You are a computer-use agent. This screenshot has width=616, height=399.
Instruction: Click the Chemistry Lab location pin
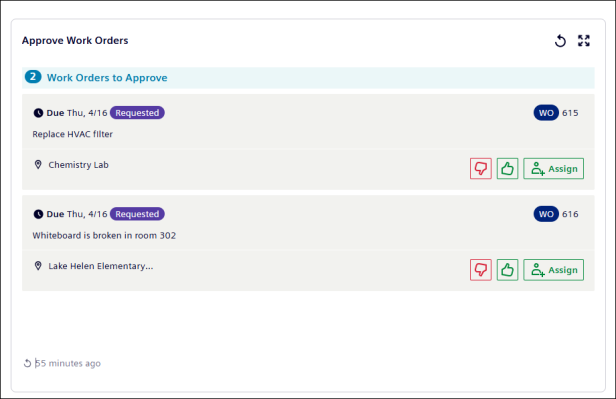(38, 165)
